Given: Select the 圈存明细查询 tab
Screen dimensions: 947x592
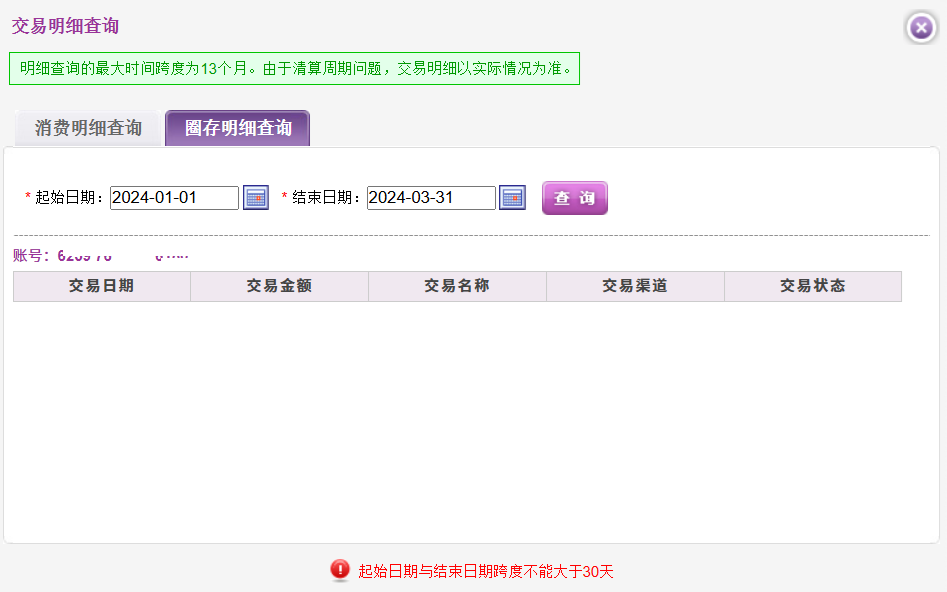Looking at the screenshot, I should click(238, 128).
